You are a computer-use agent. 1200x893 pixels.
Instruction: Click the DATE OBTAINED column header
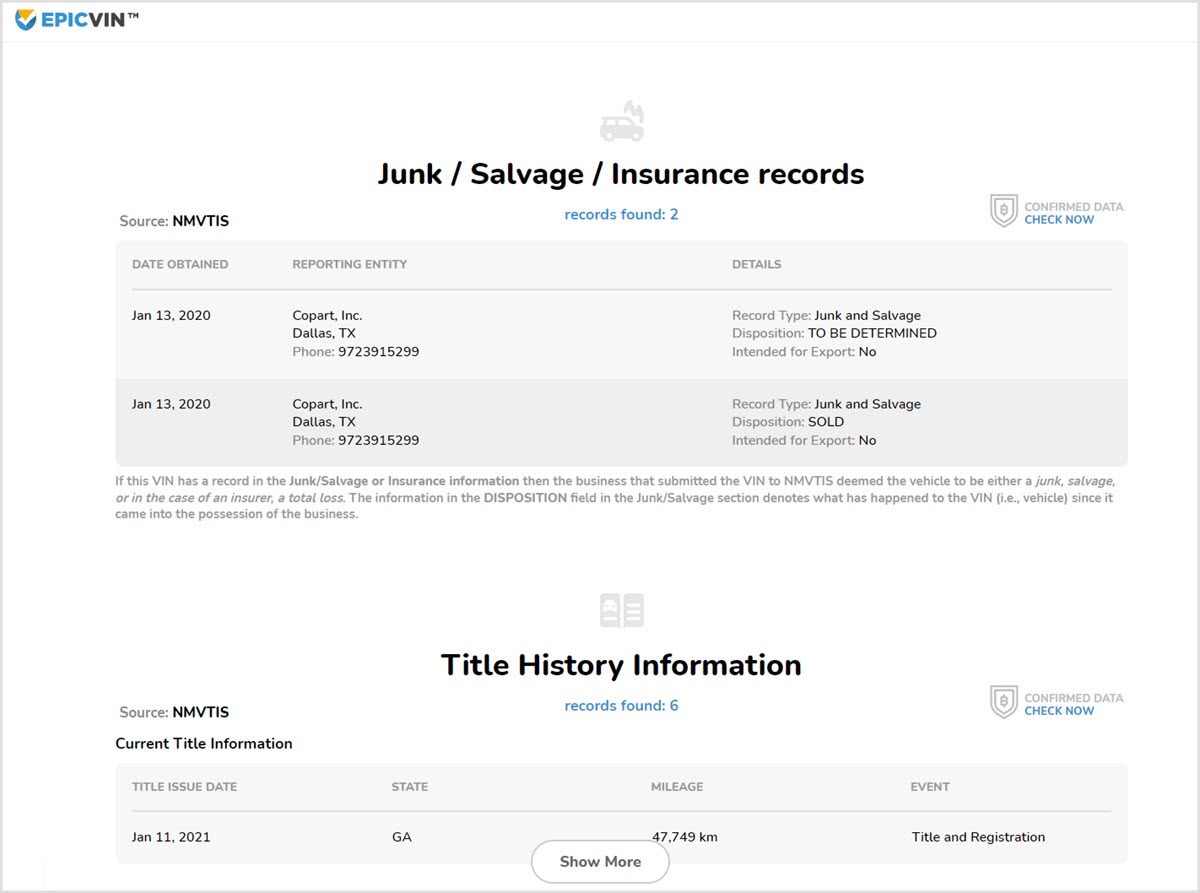pyautogui.click(x=180, y=264)
